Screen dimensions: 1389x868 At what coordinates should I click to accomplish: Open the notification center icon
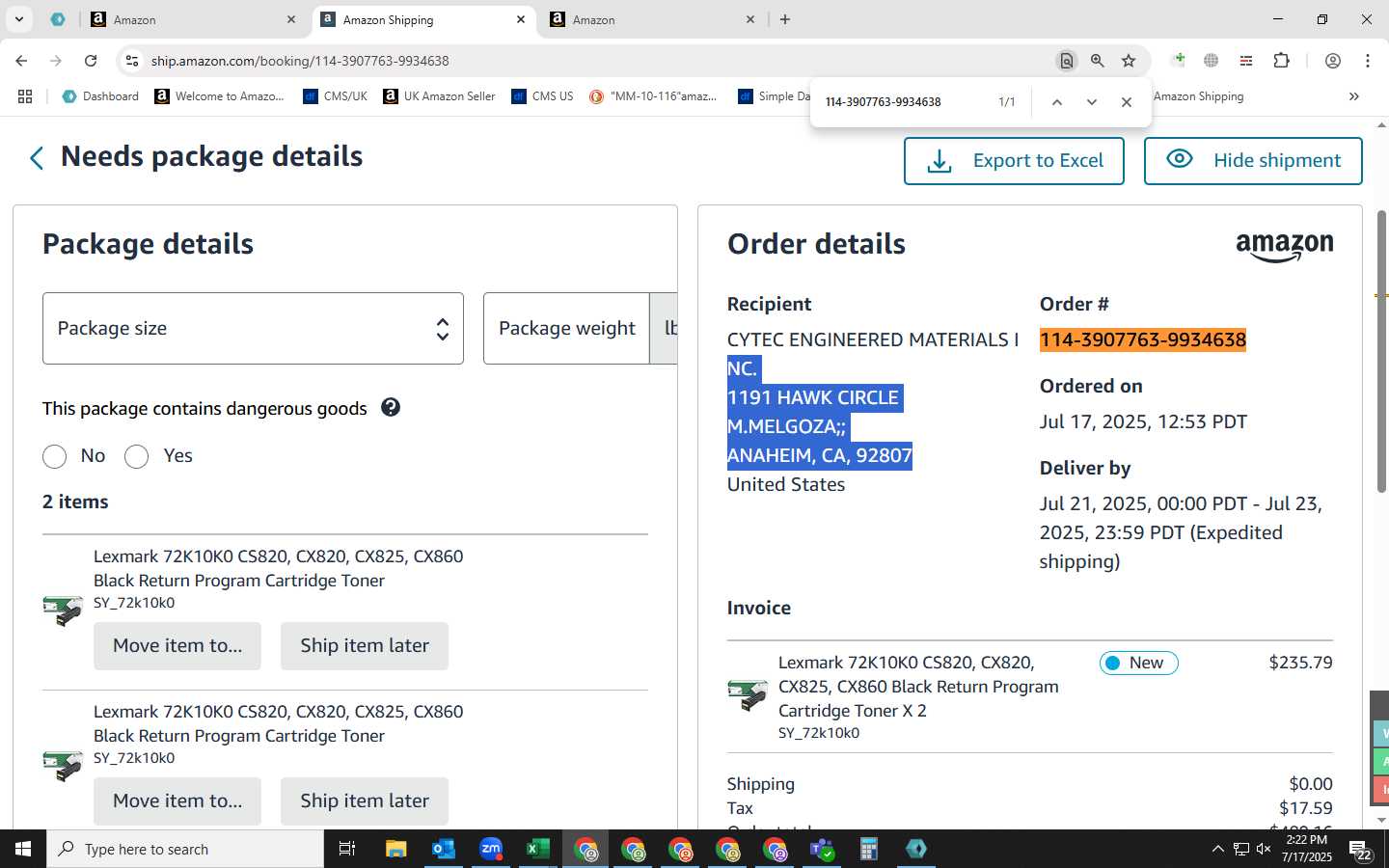1361,850
